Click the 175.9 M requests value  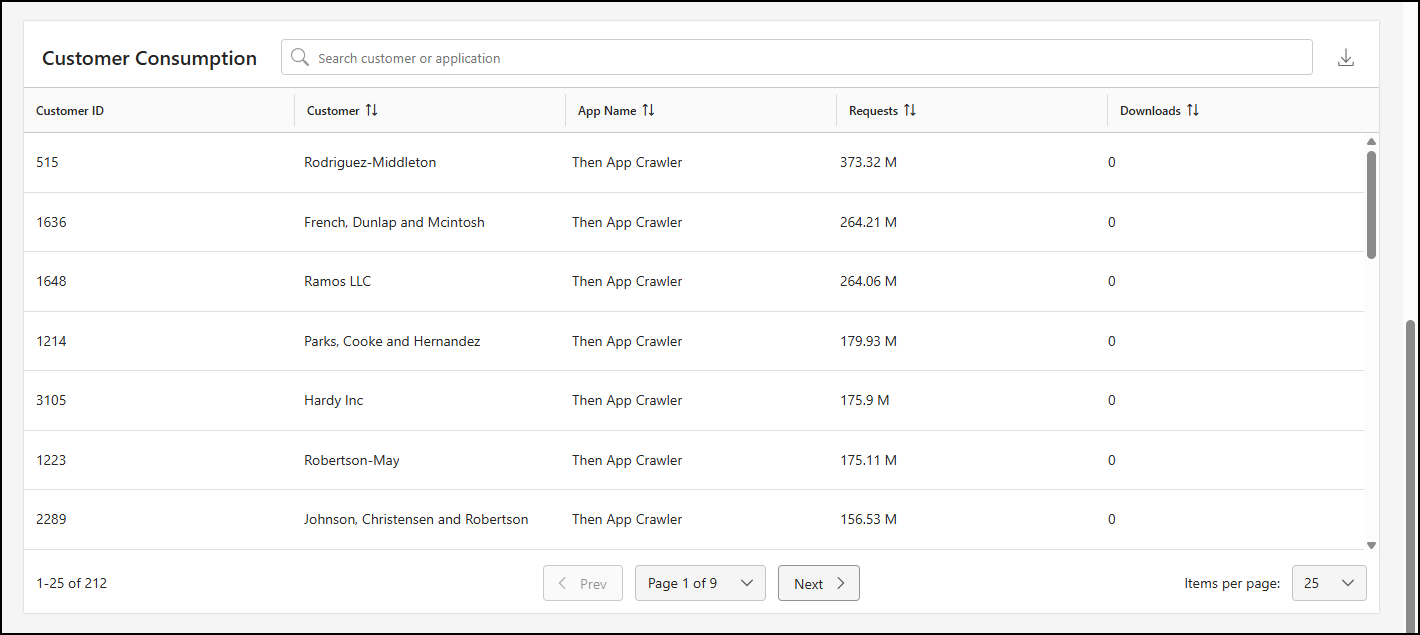864,400
